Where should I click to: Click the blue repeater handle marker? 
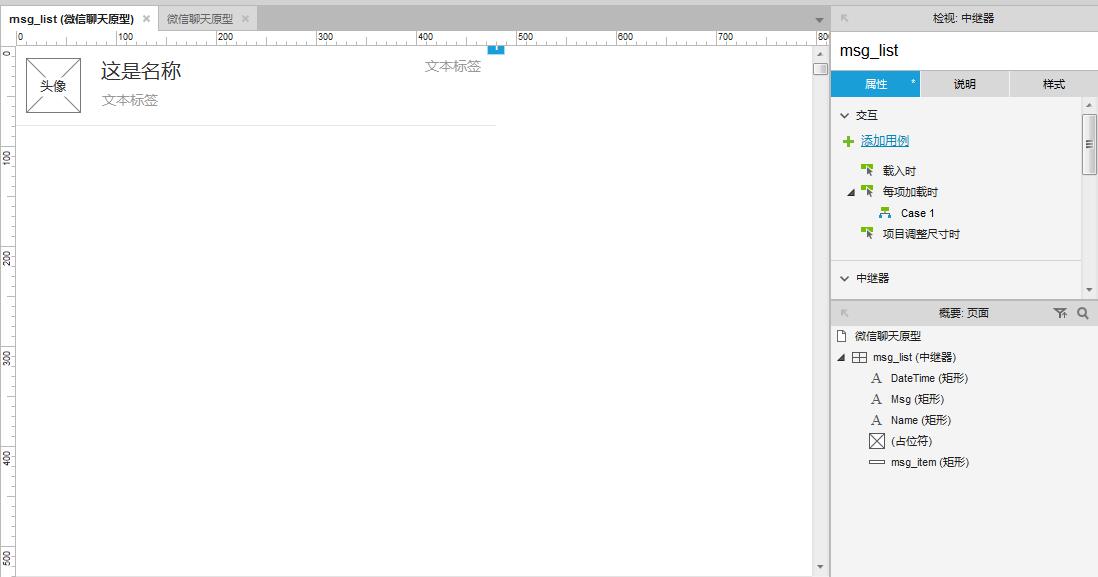pyautogui.click(x=496, y=50)
